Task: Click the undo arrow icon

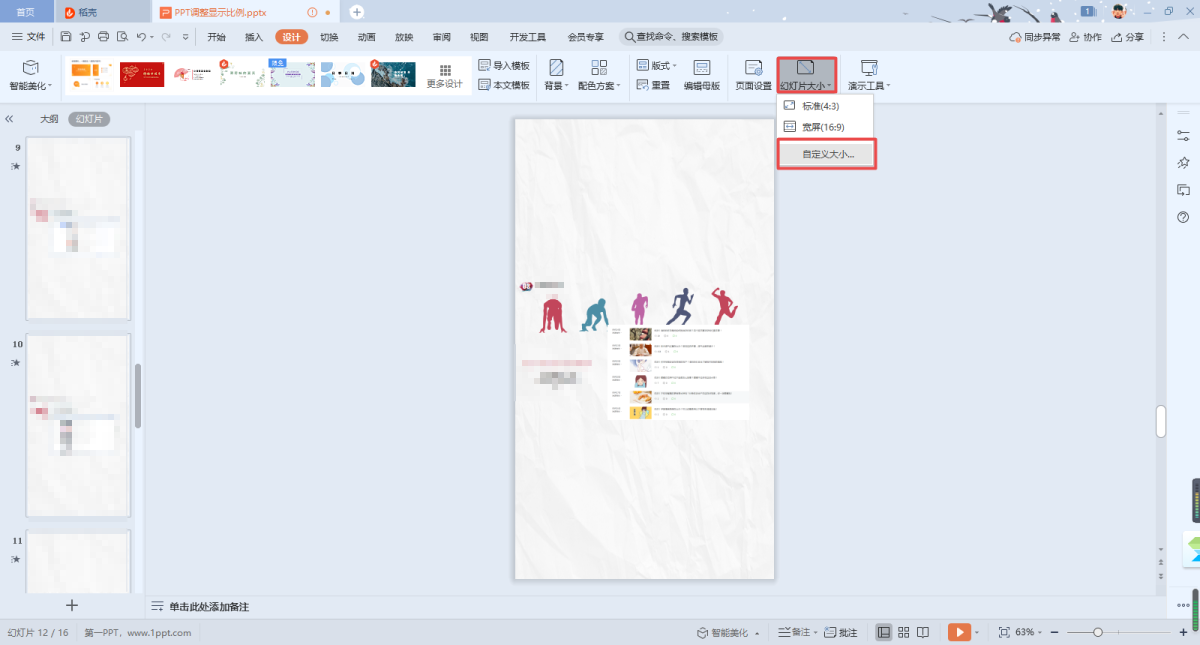Action: tap(141, 37)
